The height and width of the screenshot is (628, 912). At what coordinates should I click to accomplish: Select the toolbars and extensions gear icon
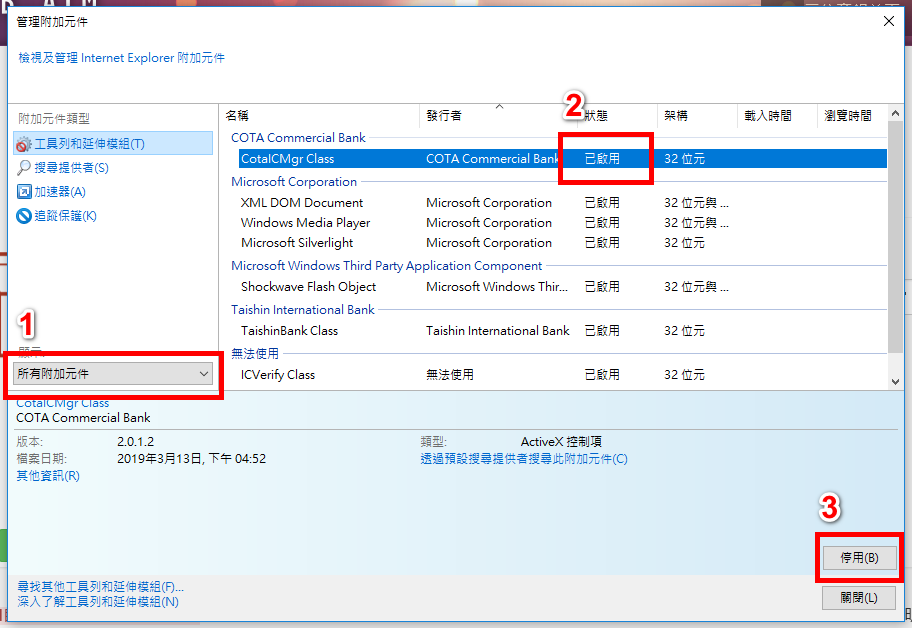click(x=24, y=144)
